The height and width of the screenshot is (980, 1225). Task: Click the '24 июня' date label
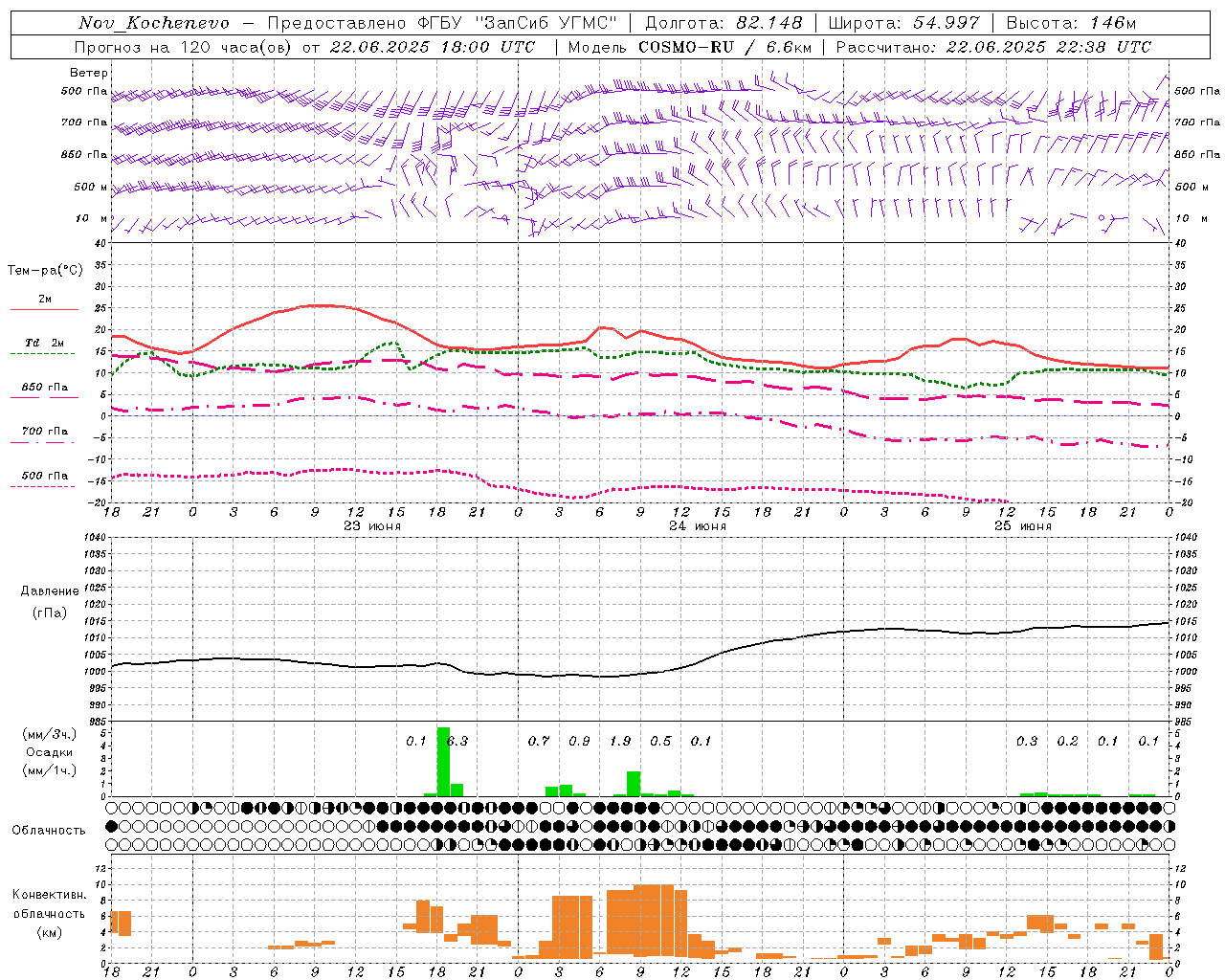click(698, 526)
